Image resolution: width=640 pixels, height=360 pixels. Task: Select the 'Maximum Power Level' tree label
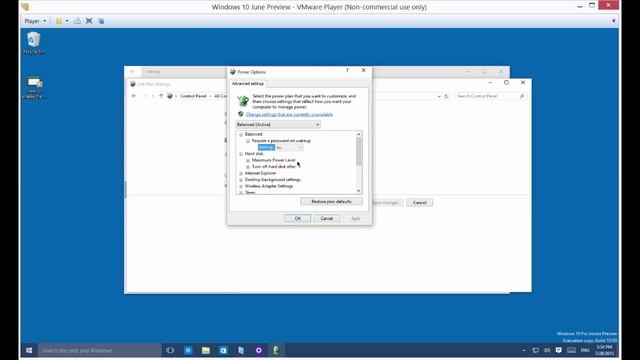(273, 160)
